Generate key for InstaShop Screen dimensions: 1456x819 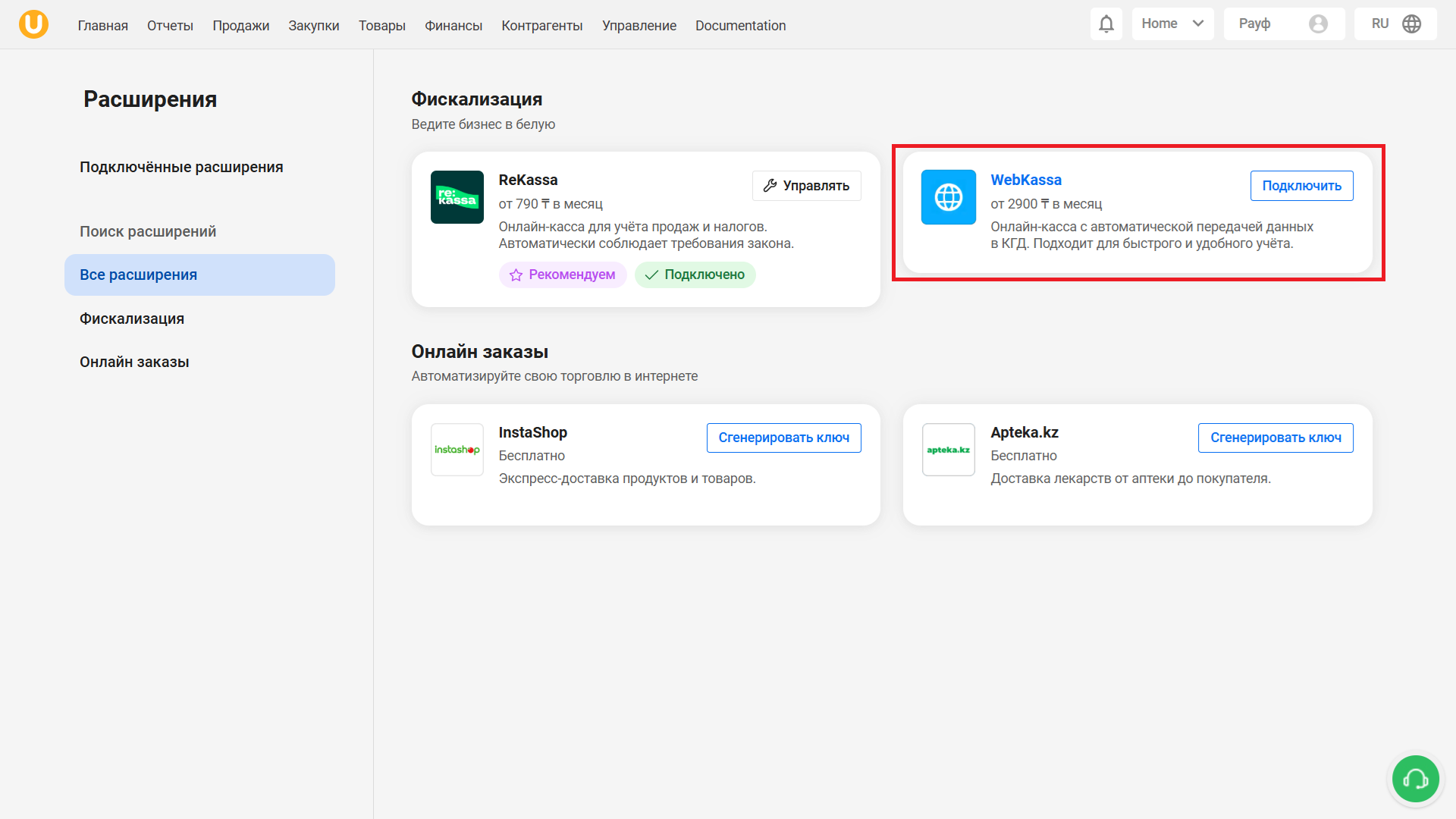point(783,438)
